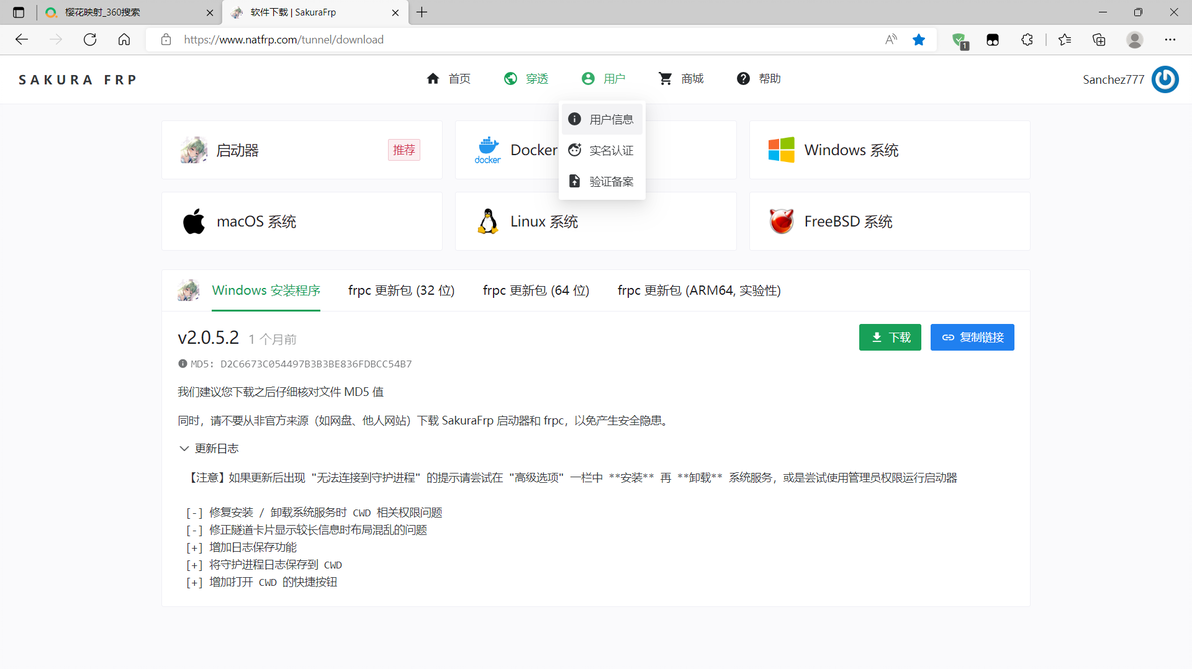This screenshot has width=1192, height=669.
Task: Click the 推荐 badge on the launcher card
Action: (404, 150)
